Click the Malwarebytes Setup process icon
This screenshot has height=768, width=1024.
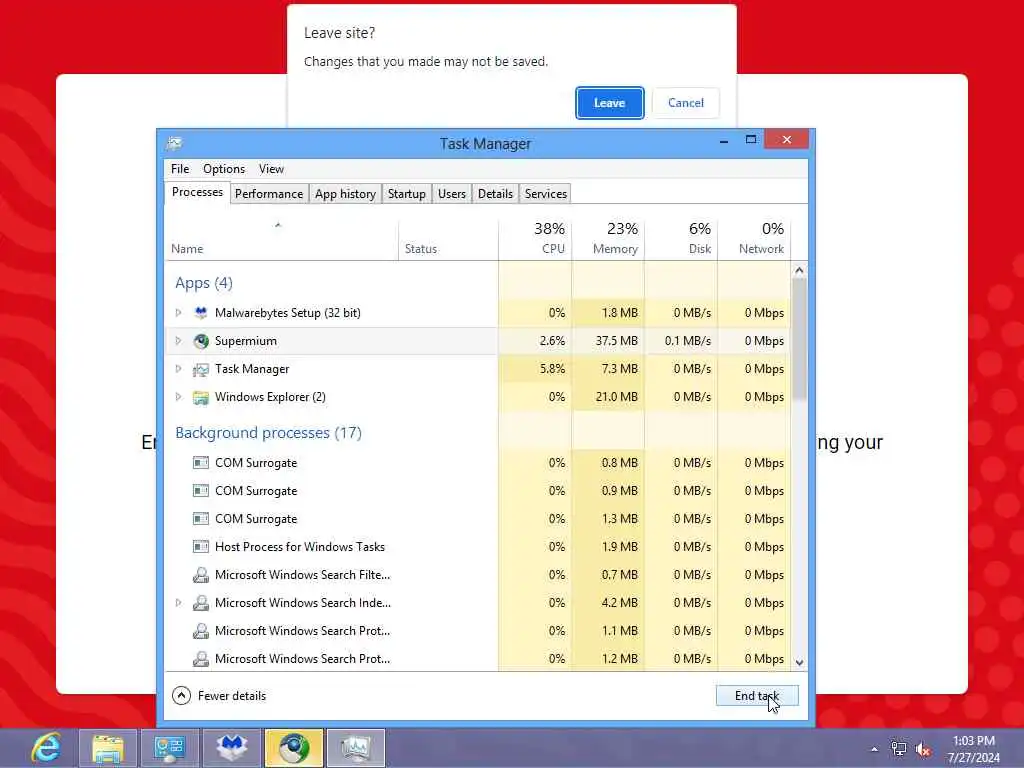coord(201,313)
